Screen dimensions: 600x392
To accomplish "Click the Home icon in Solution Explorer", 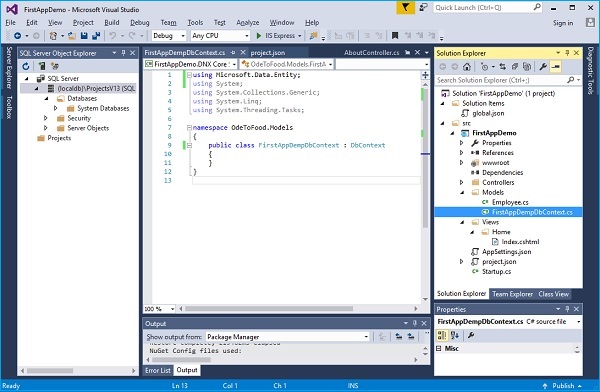I will coord(466,67).
